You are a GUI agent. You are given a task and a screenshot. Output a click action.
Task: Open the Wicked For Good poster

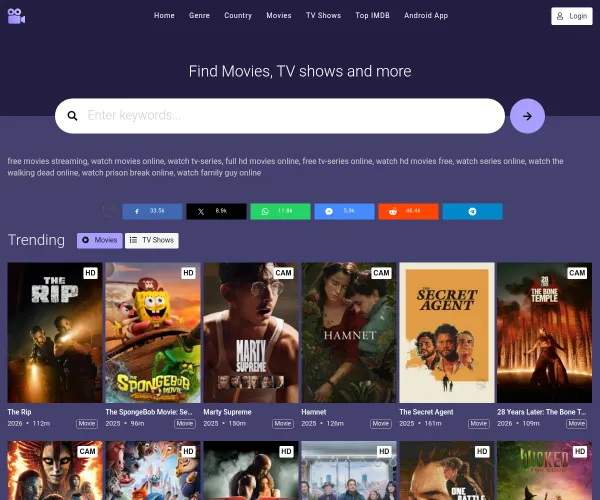point(545,470)
